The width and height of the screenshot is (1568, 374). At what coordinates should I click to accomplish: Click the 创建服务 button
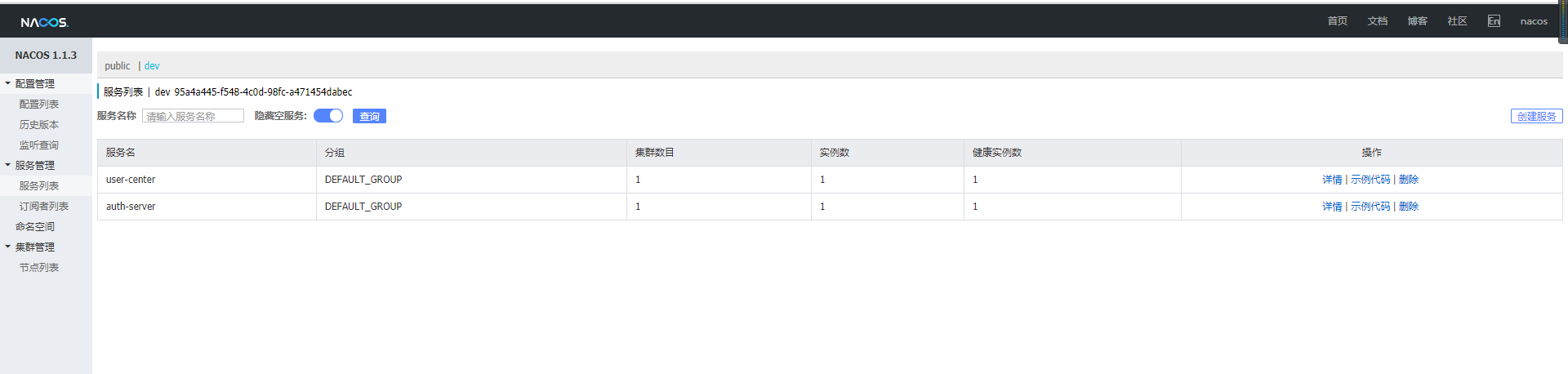coord(1536,116)
